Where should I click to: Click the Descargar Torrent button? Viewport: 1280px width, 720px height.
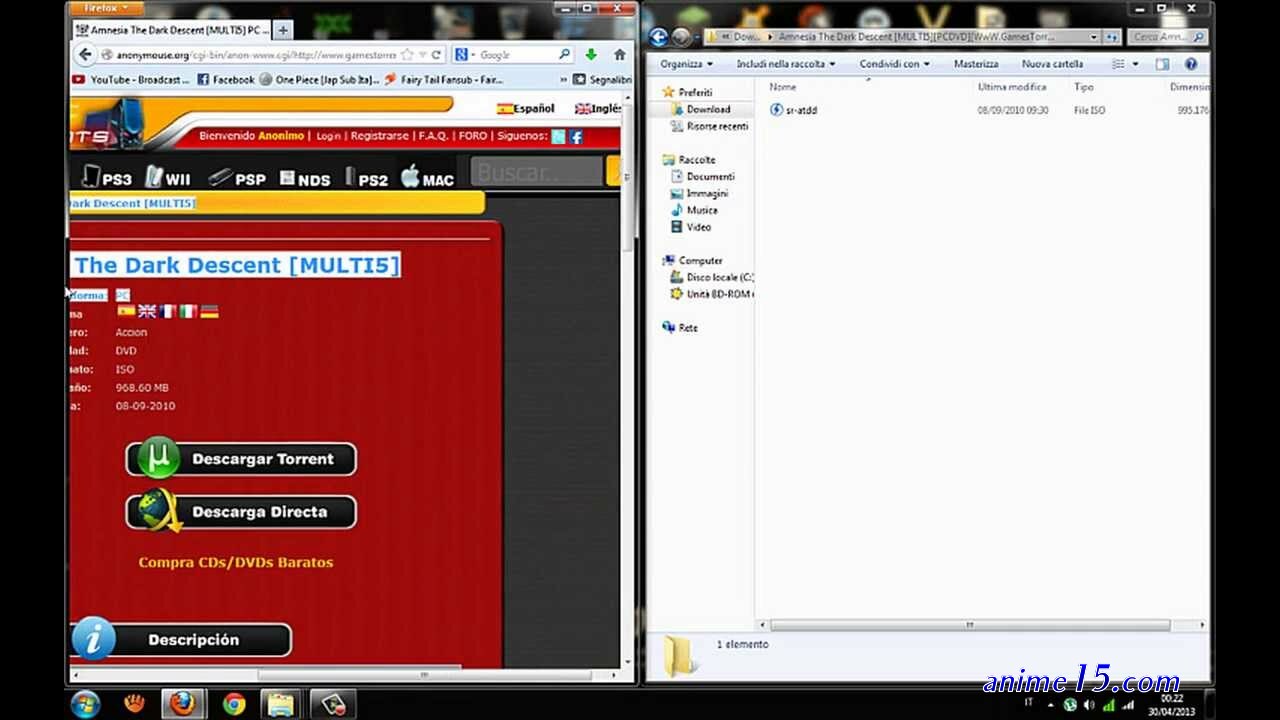pos(241,459)
